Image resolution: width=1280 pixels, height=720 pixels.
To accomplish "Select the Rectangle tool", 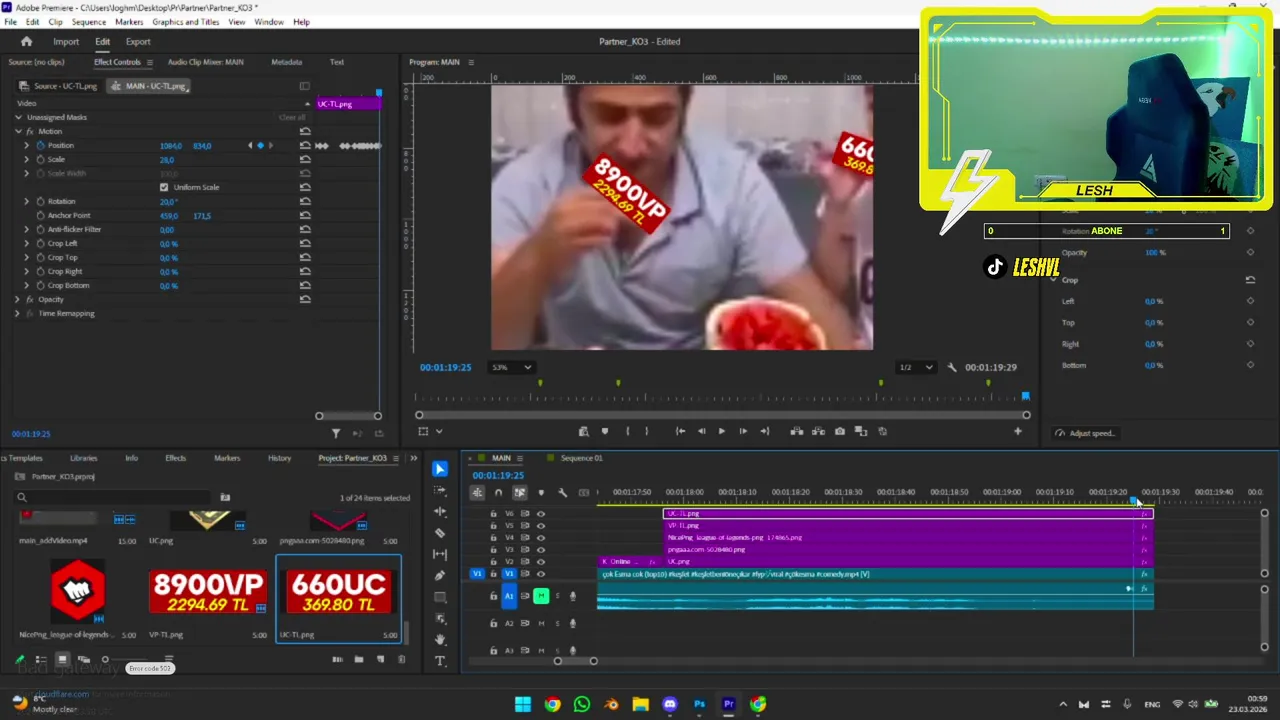I will point(440,597).
